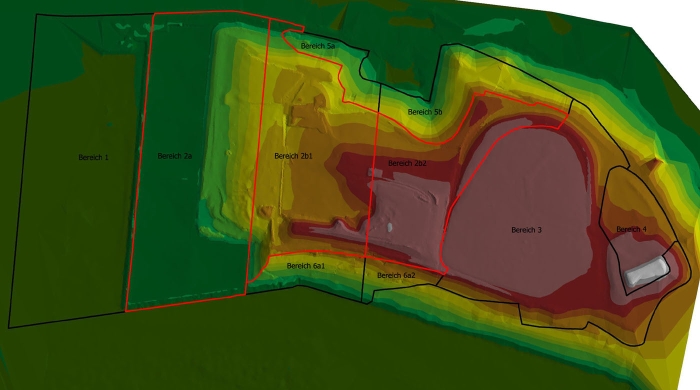Click the Bereich 1 label
This screenshot has height=390, width=700.
93,158
